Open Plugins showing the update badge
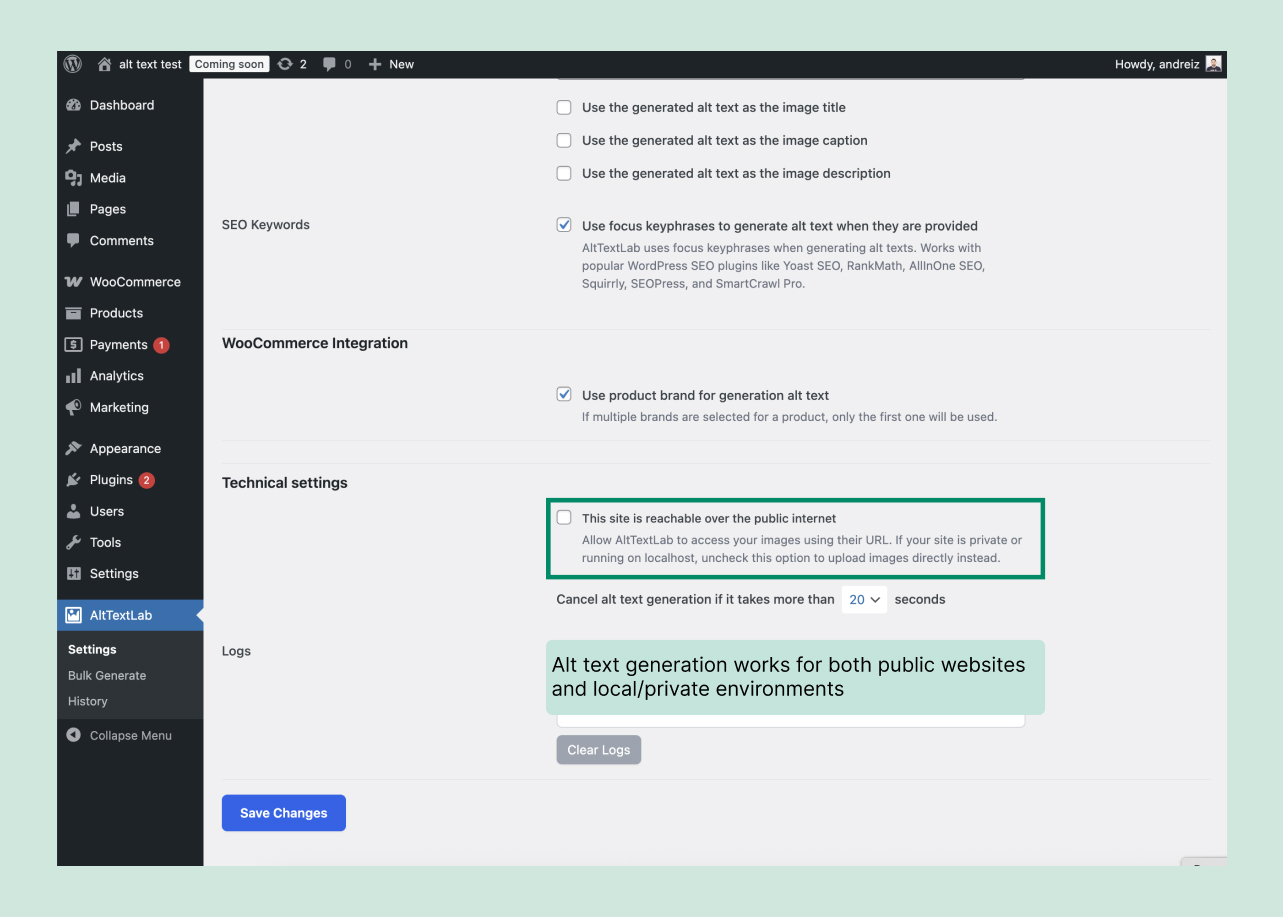This screenshot has width=1283, height=917. point(110,480)
